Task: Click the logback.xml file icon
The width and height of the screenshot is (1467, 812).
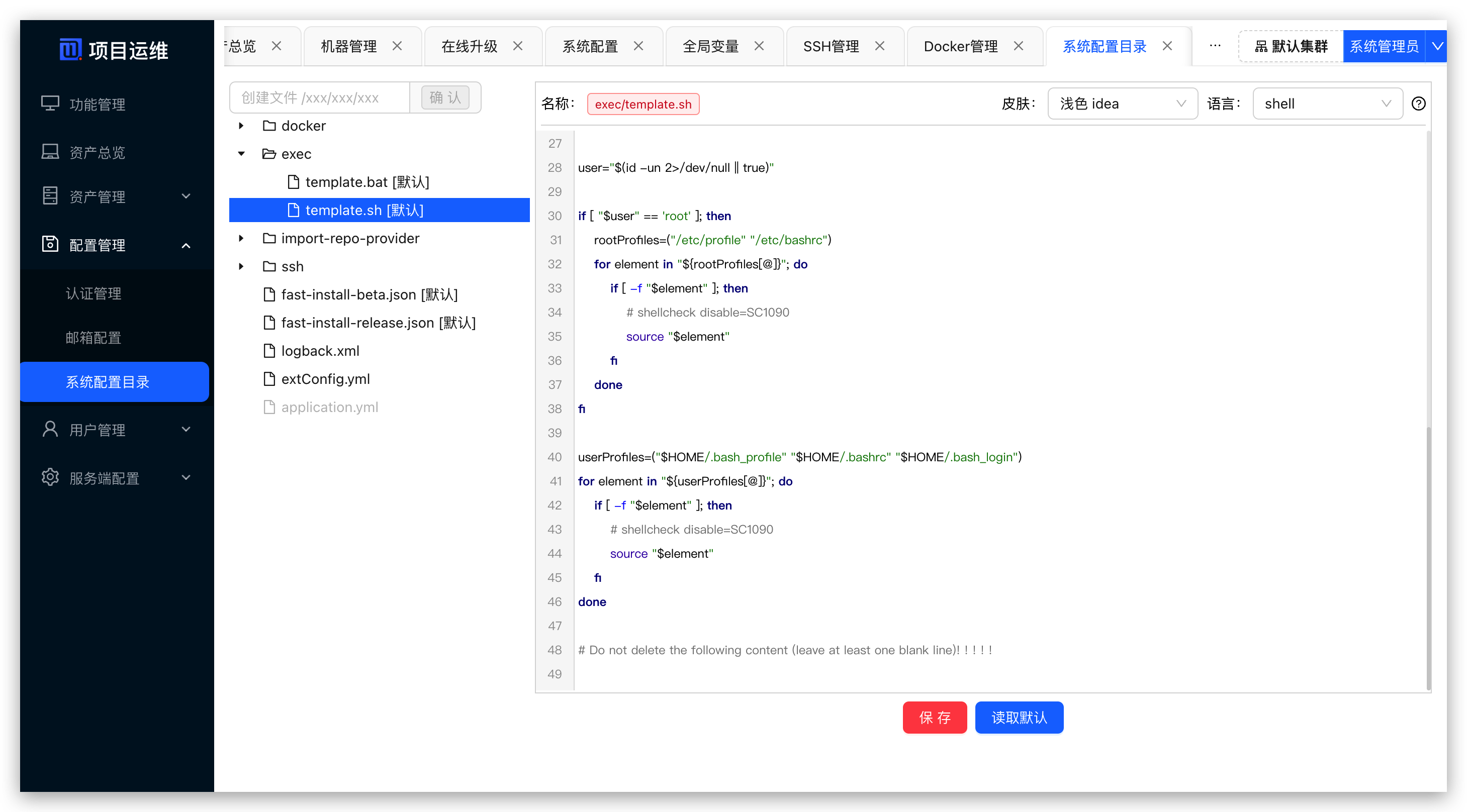Action: pyautogui.click(x=269, y=351)
